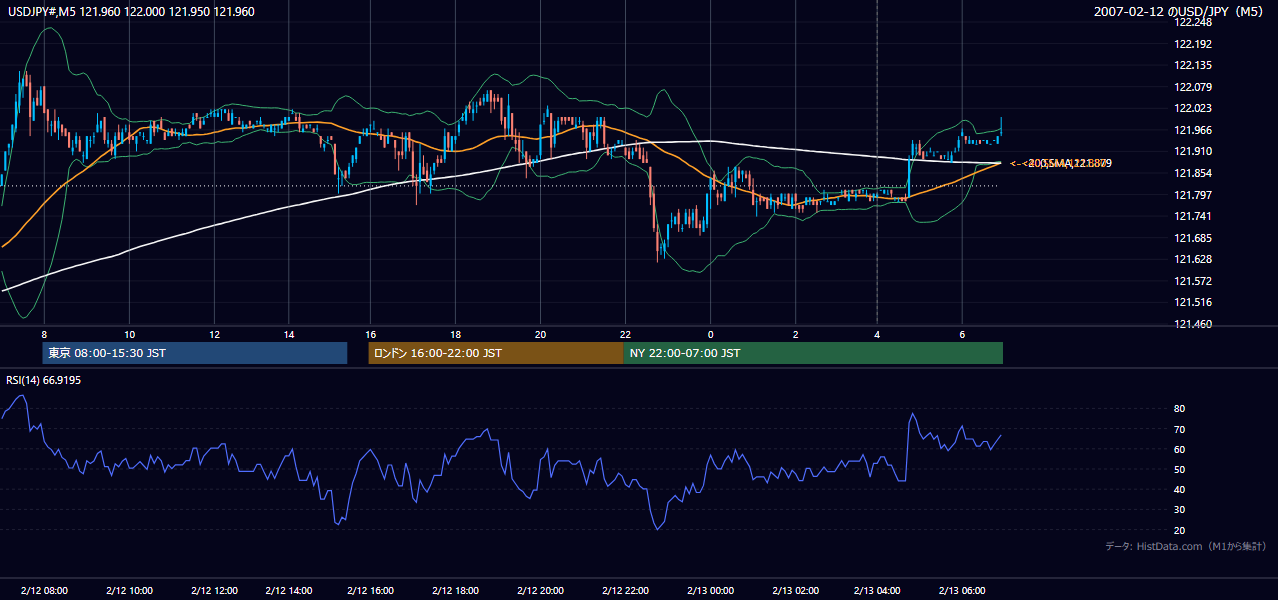This screenshot has height=600, width=1278.
Task: Click hour label 0 on chart time axis
Action: (710, 334)
